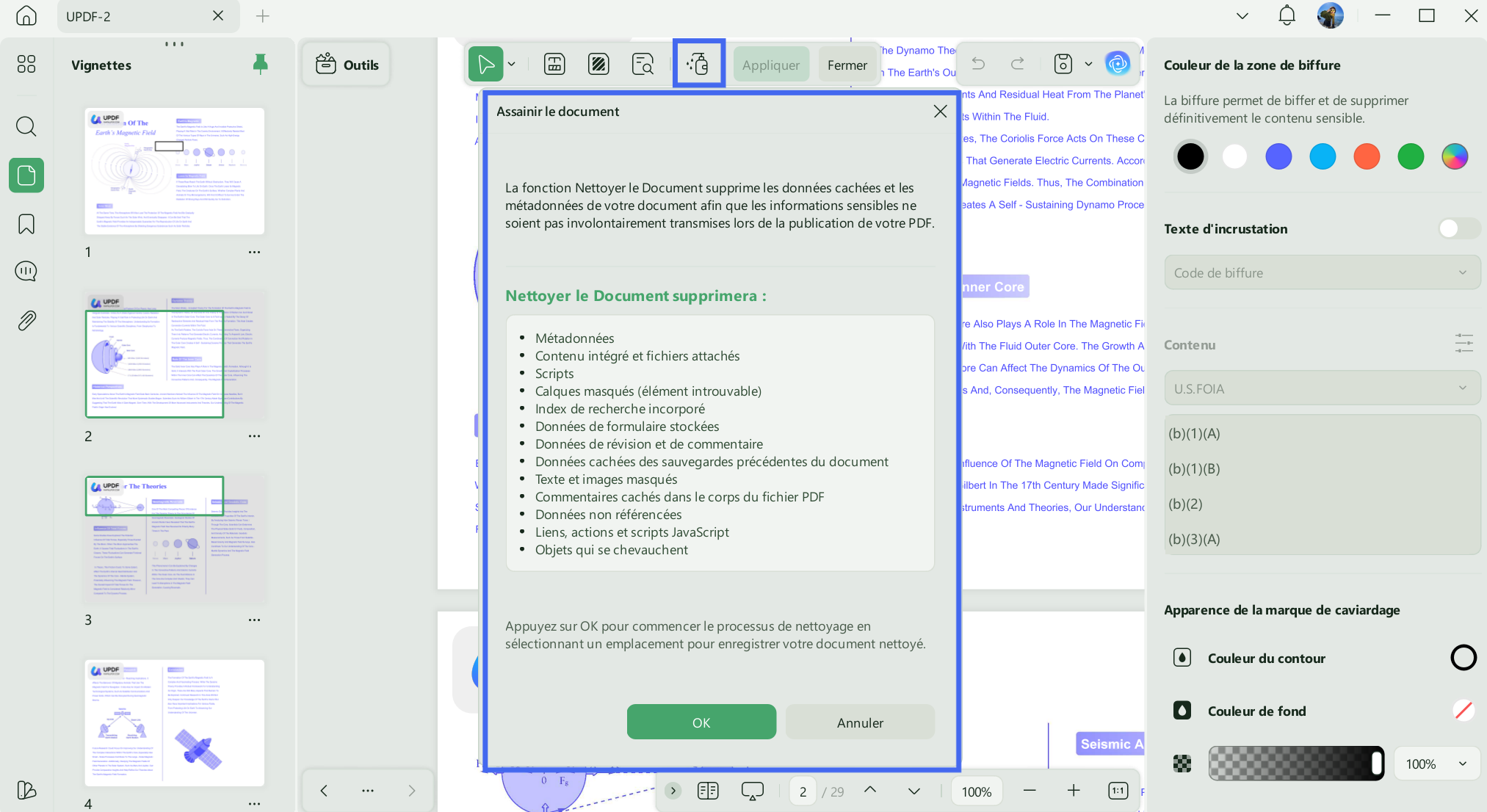This screenshot has width=1487, height=812.
Task: Open the Outils menu
Action: (347, 65)
